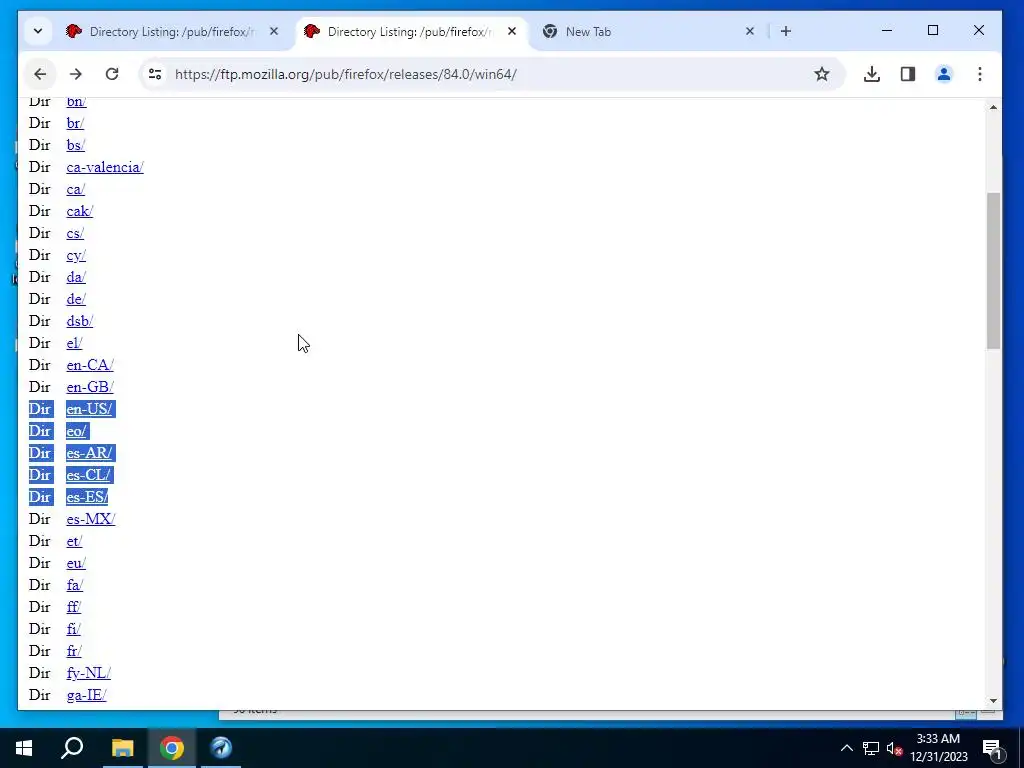Go forward one page
Image resolution: width=1024 pixels, height=768 pixels.
click(x=76, y=74)
